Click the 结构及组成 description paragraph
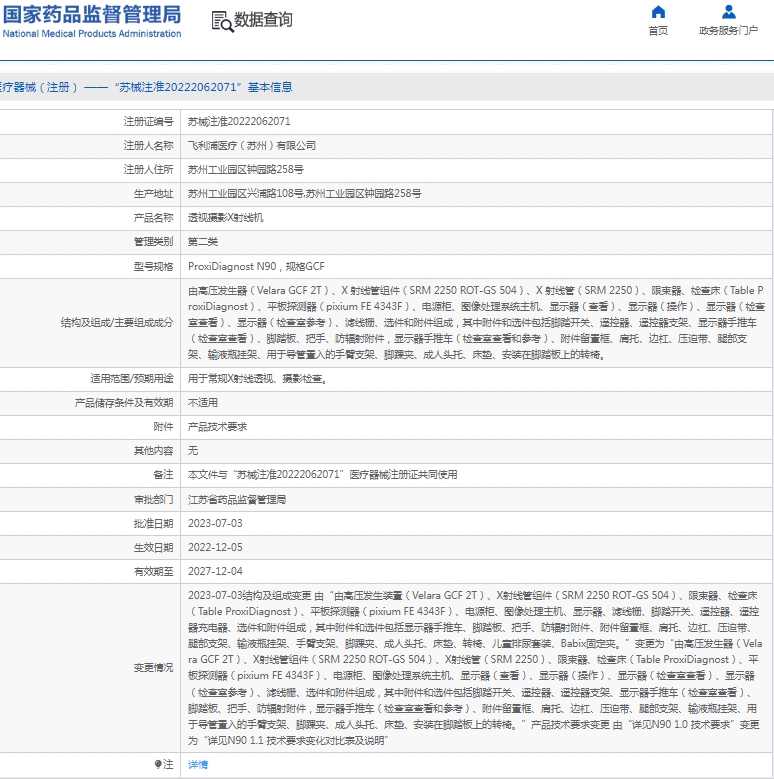This screenshot has height=779, width=774. [476, 322]
